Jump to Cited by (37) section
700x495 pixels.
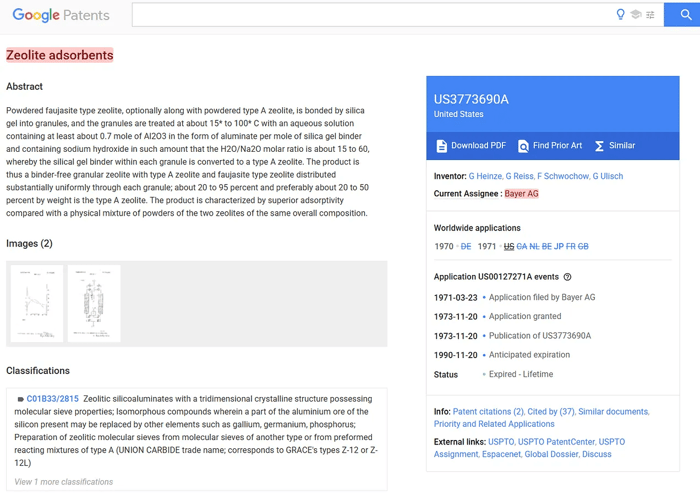coord(551,412)
